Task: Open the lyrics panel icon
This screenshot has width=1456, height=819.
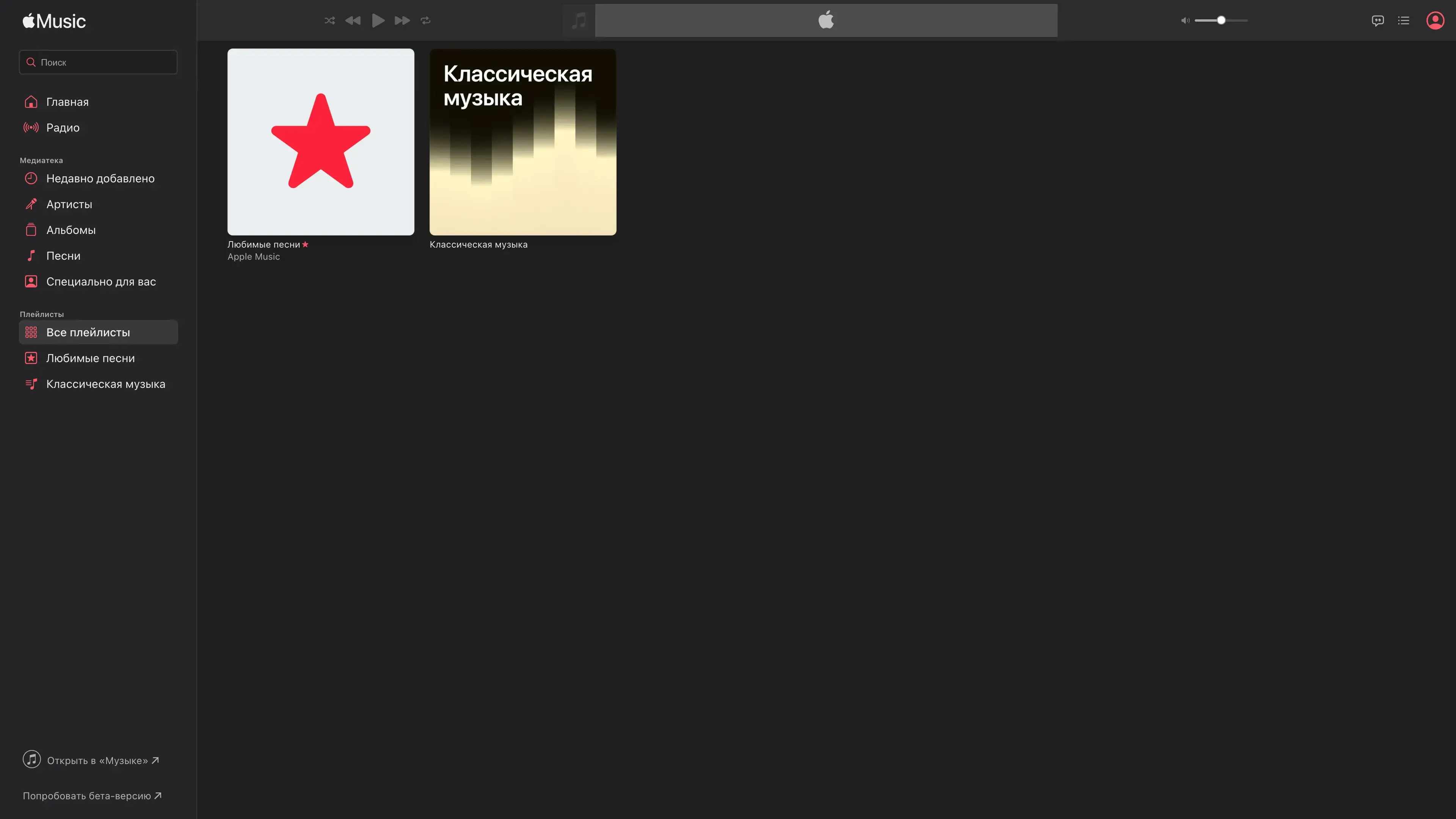Action: (1378, 21)
